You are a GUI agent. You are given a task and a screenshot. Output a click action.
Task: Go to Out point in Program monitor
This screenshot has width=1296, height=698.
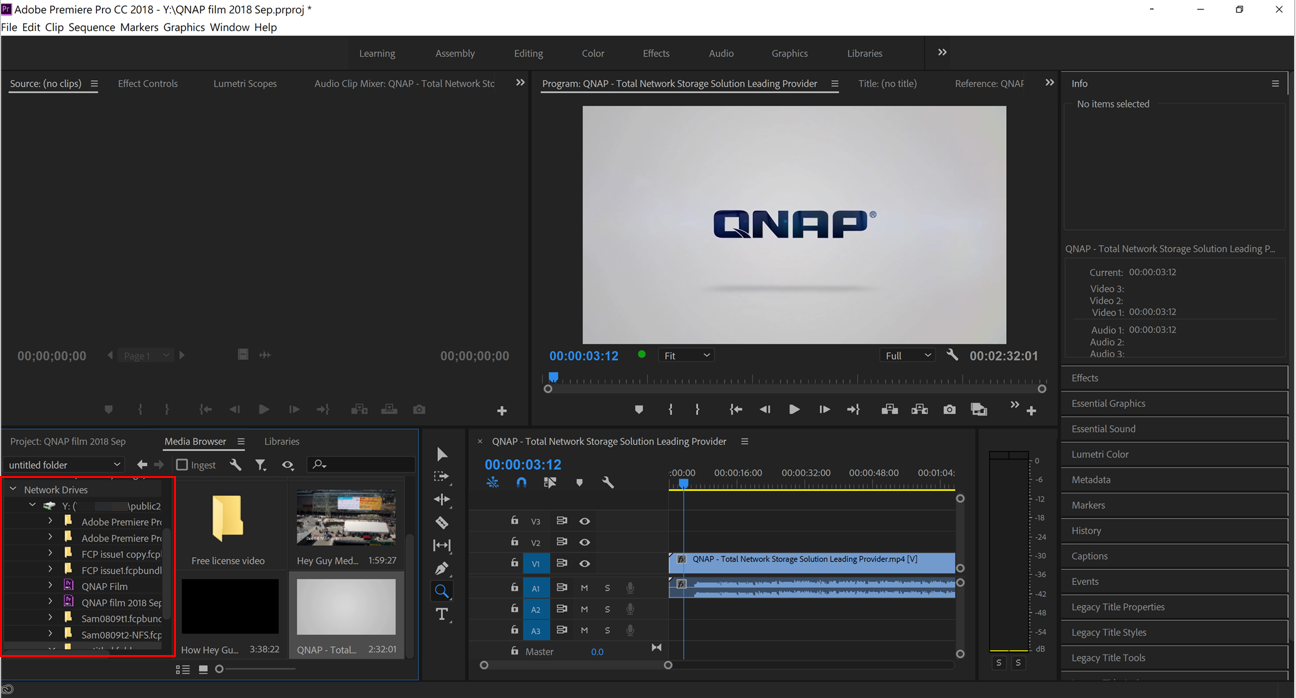tap(853, 409)
